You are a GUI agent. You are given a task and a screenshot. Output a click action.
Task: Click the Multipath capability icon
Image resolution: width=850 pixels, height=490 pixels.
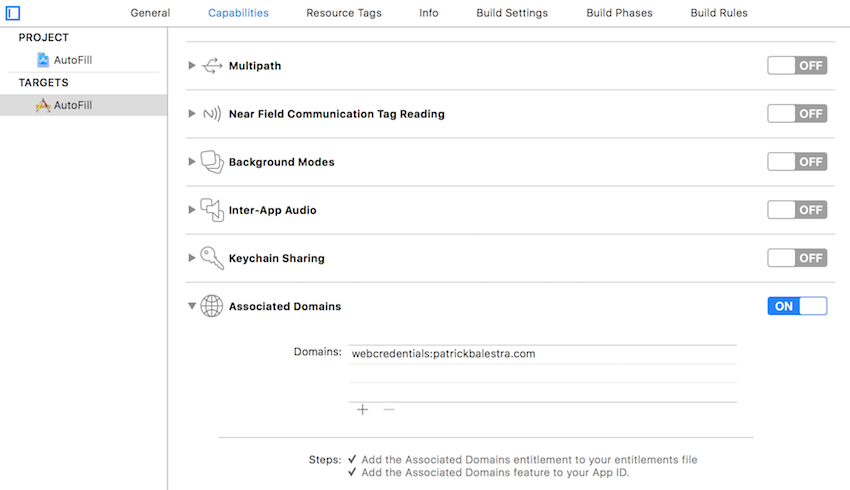(212, 66)
